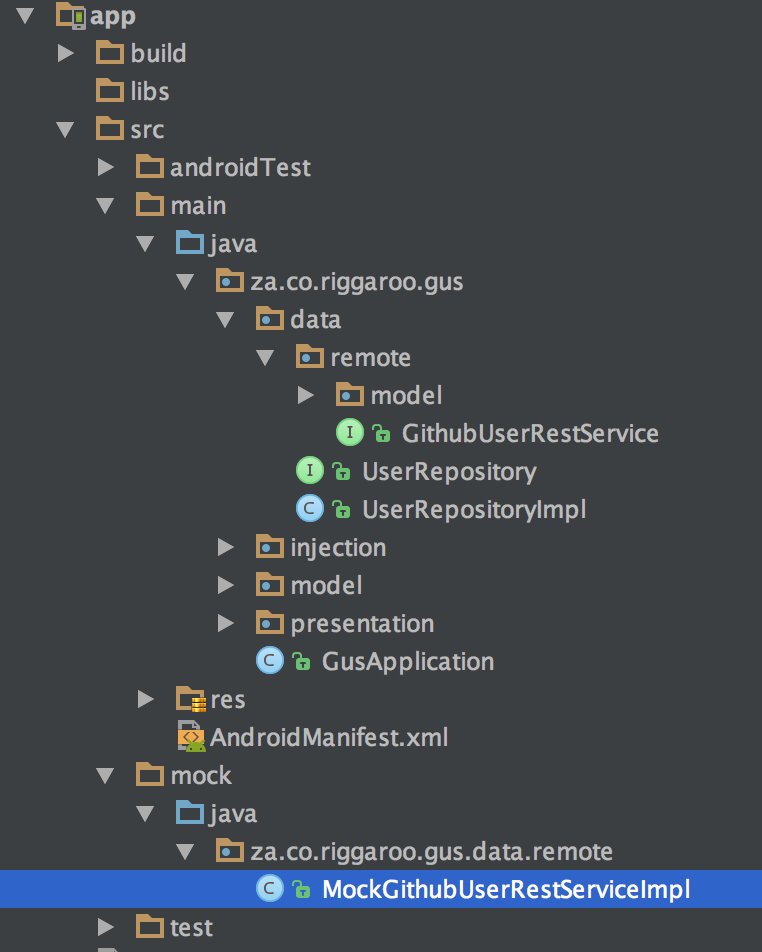The width and height of the screenshot is (762, 952).
Task: Click the test folder icon
Action: pos(150,926)
